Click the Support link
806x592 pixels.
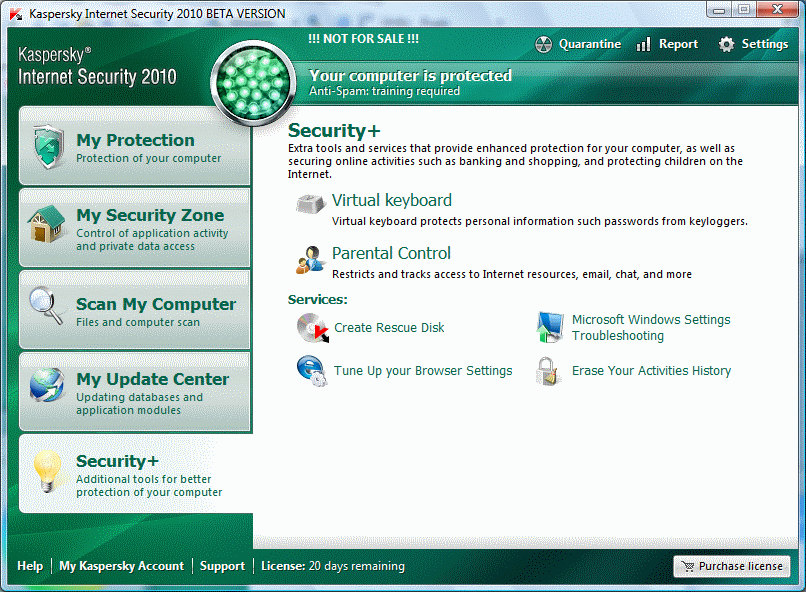point(222,566)
